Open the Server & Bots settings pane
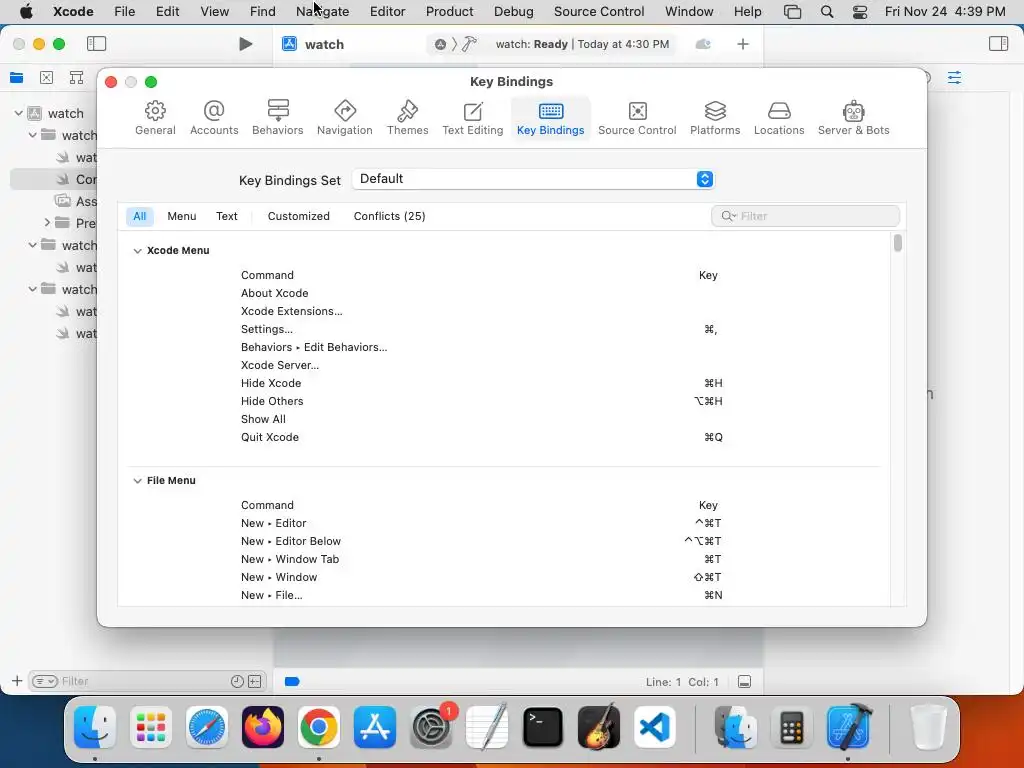 coord(854,118)
